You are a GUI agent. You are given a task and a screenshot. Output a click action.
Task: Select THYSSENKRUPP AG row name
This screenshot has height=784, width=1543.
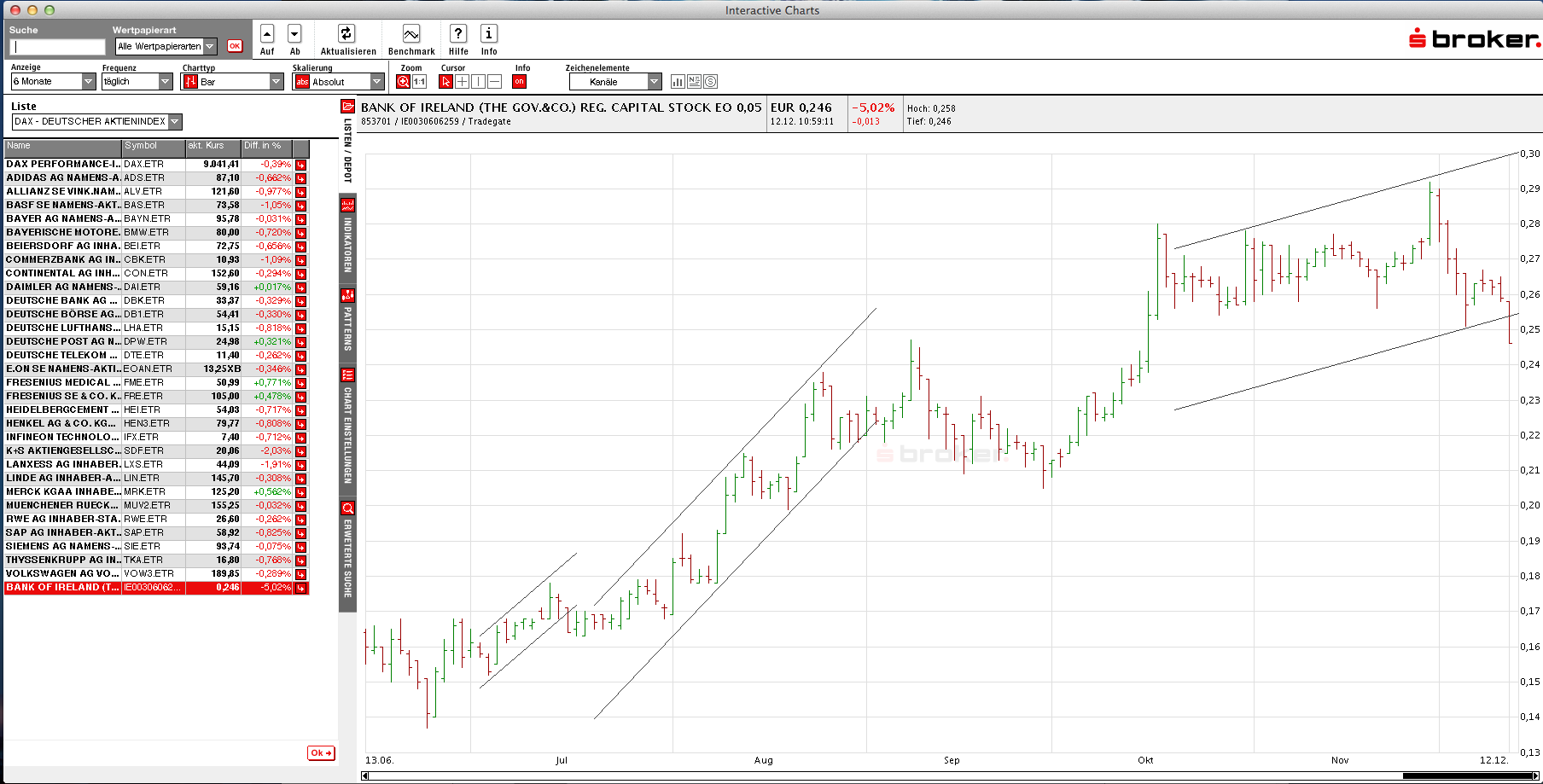point(62,560)
